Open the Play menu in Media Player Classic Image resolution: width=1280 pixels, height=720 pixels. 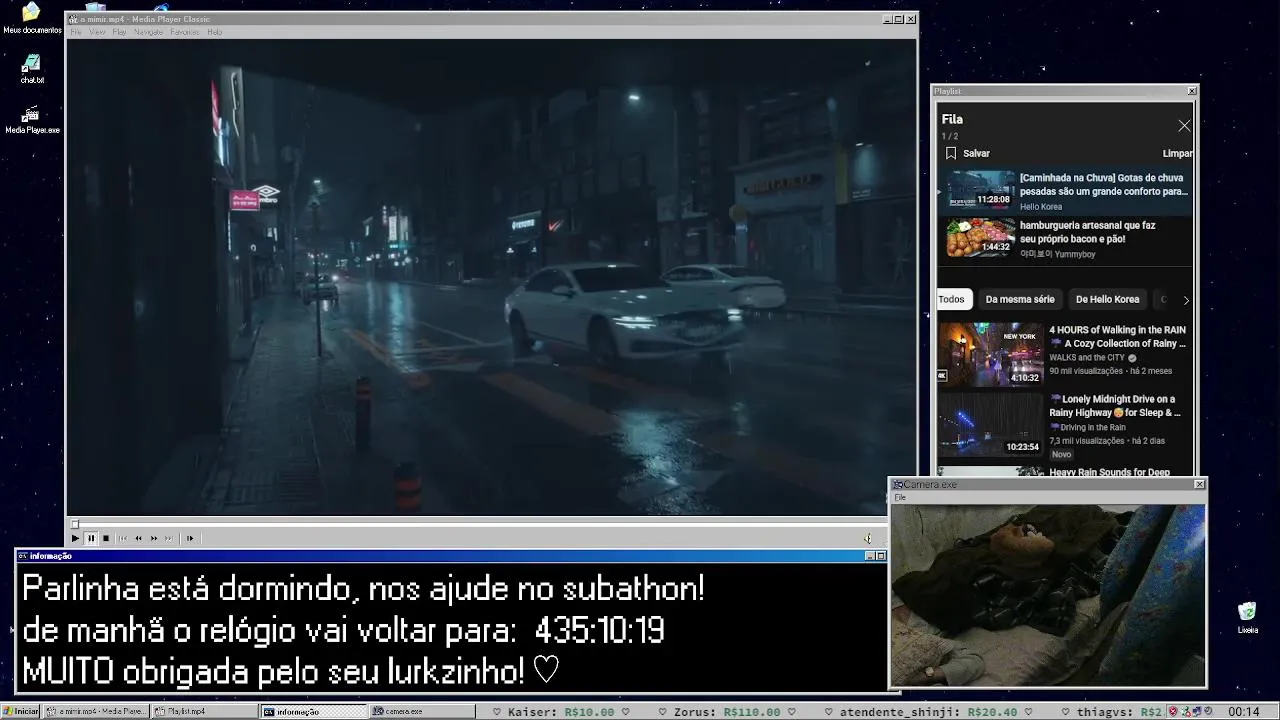(119, 32)
